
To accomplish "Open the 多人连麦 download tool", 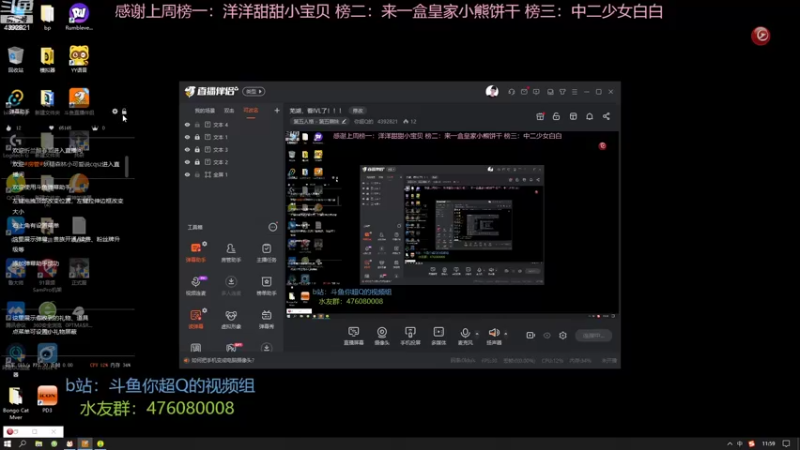I will tap(231, 286).
